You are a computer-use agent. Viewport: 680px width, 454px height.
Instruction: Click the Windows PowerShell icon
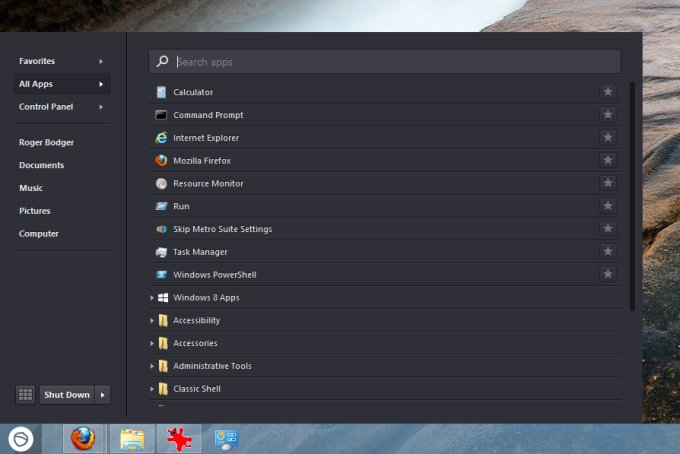pyautogui.click(x=161, y=274)
